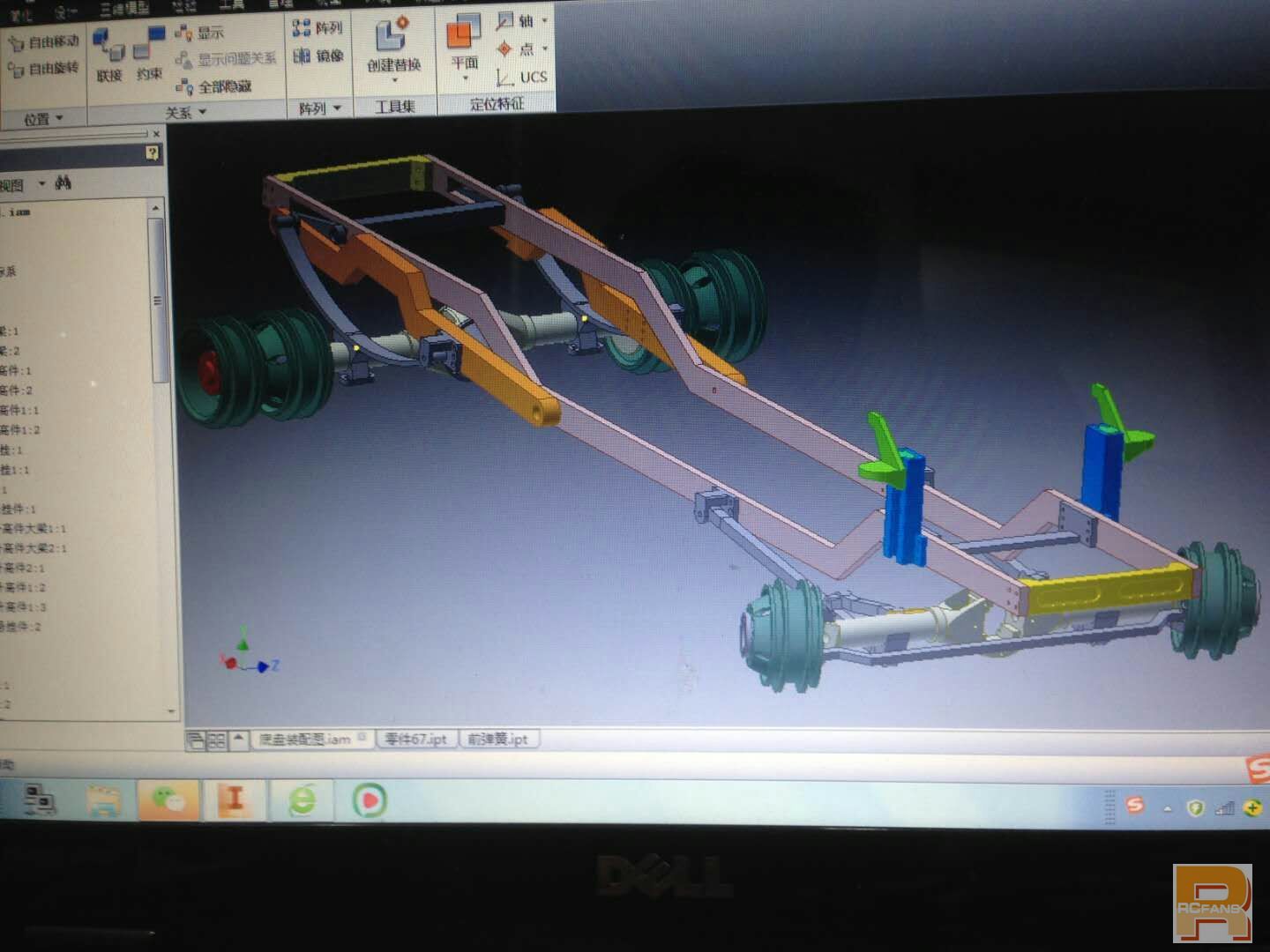Select the 自由旋转 (Free Rotate) tool
The height and width of the screenshot is (952, 1270).
click(x=44, y=68)
